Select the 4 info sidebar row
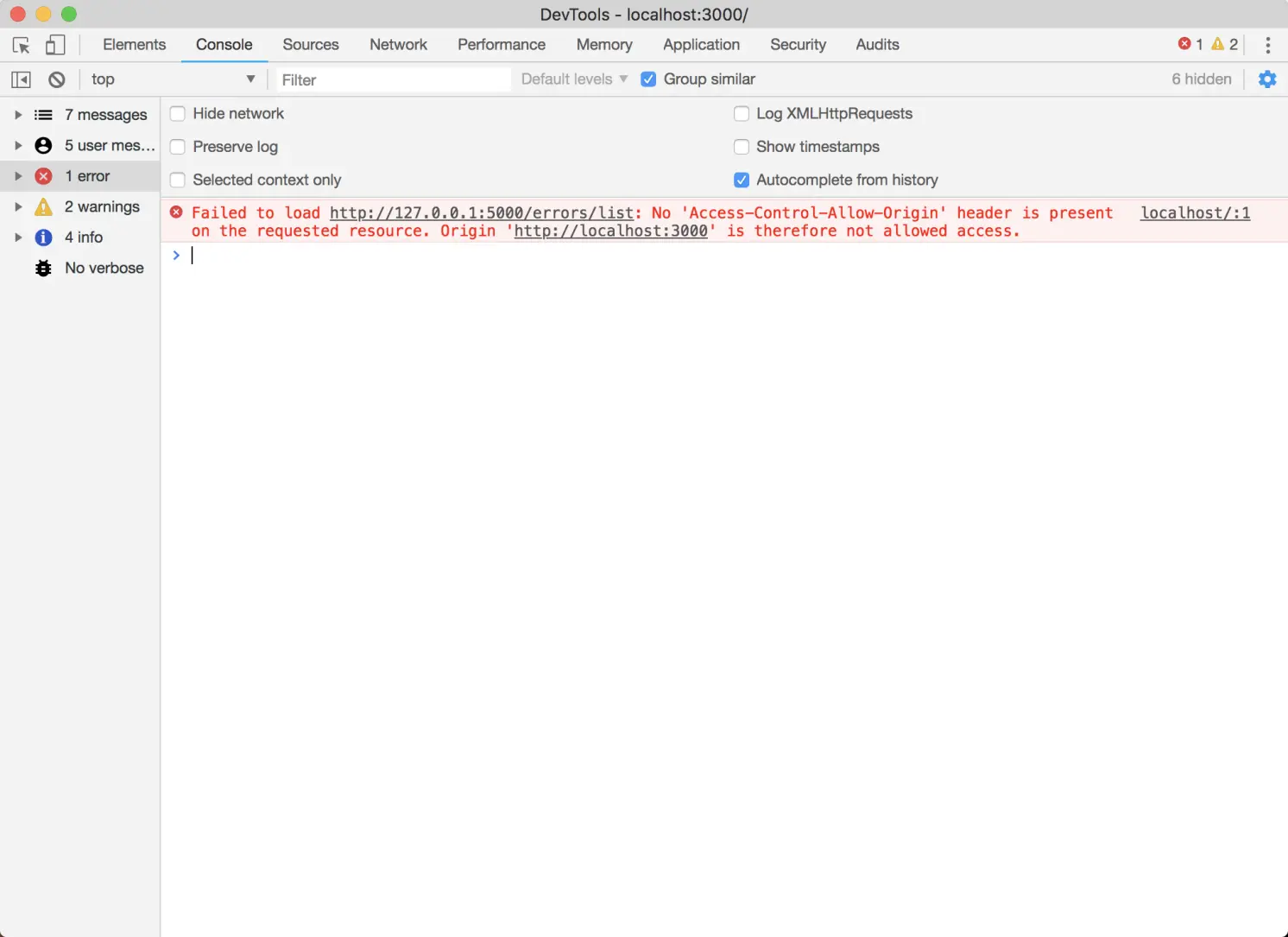The image size is (1288, 937). (x=80, y=237)
